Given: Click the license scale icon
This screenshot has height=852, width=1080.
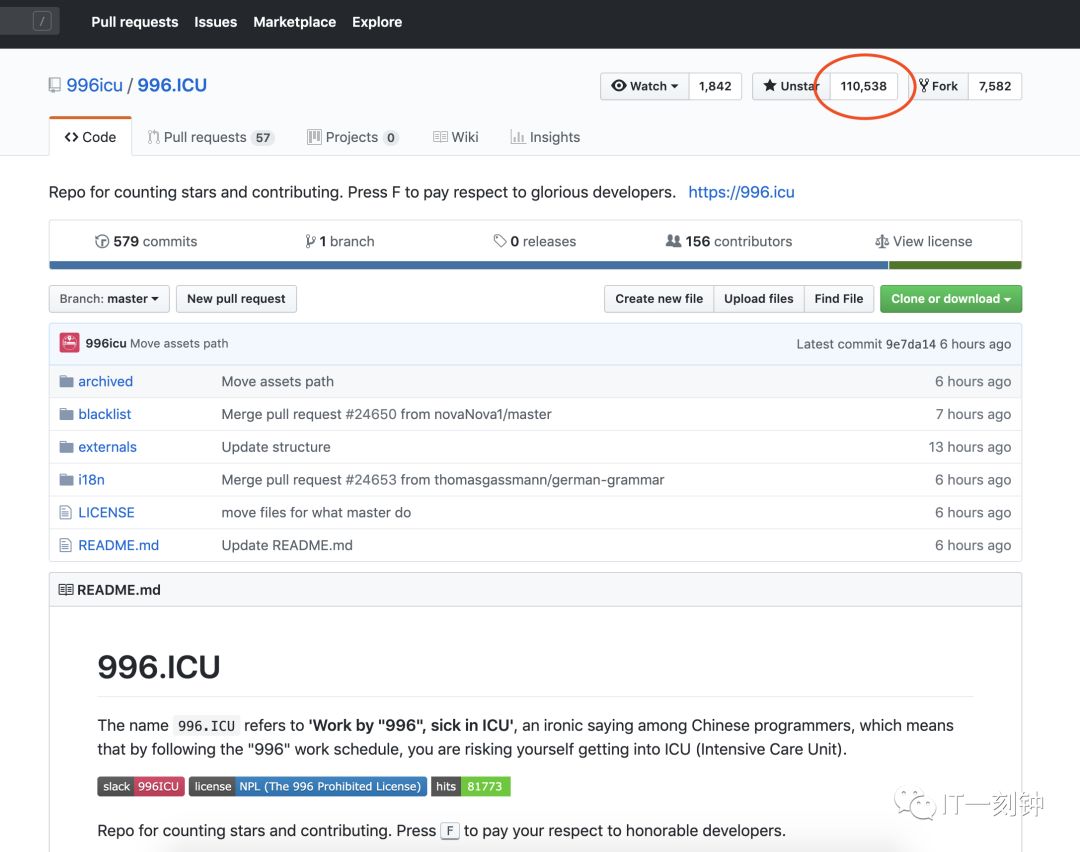Looking at the screenshot, I should pyautogui.click(x=882, y=242).
